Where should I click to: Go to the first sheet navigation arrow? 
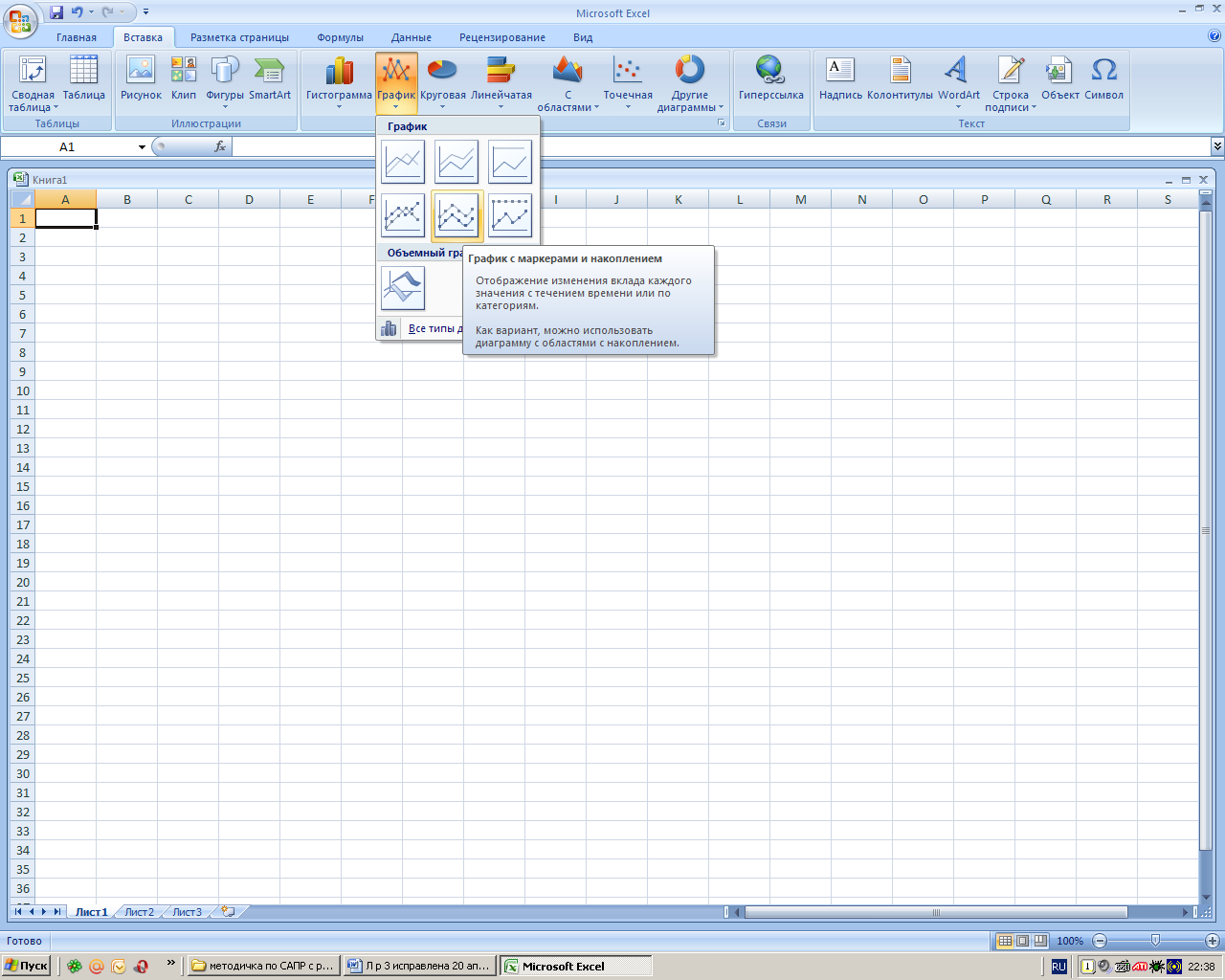(x=18, y=912)
